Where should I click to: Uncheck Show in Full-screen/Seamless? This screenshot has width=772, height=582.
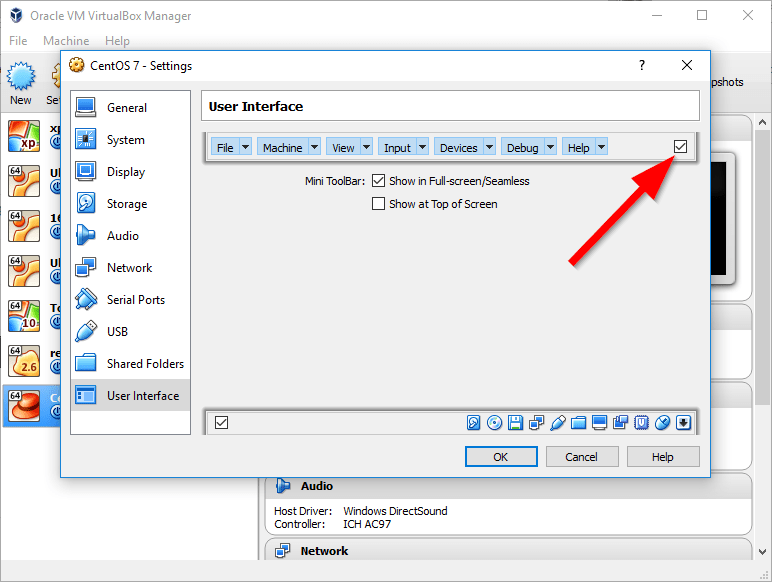coord(378,181)
